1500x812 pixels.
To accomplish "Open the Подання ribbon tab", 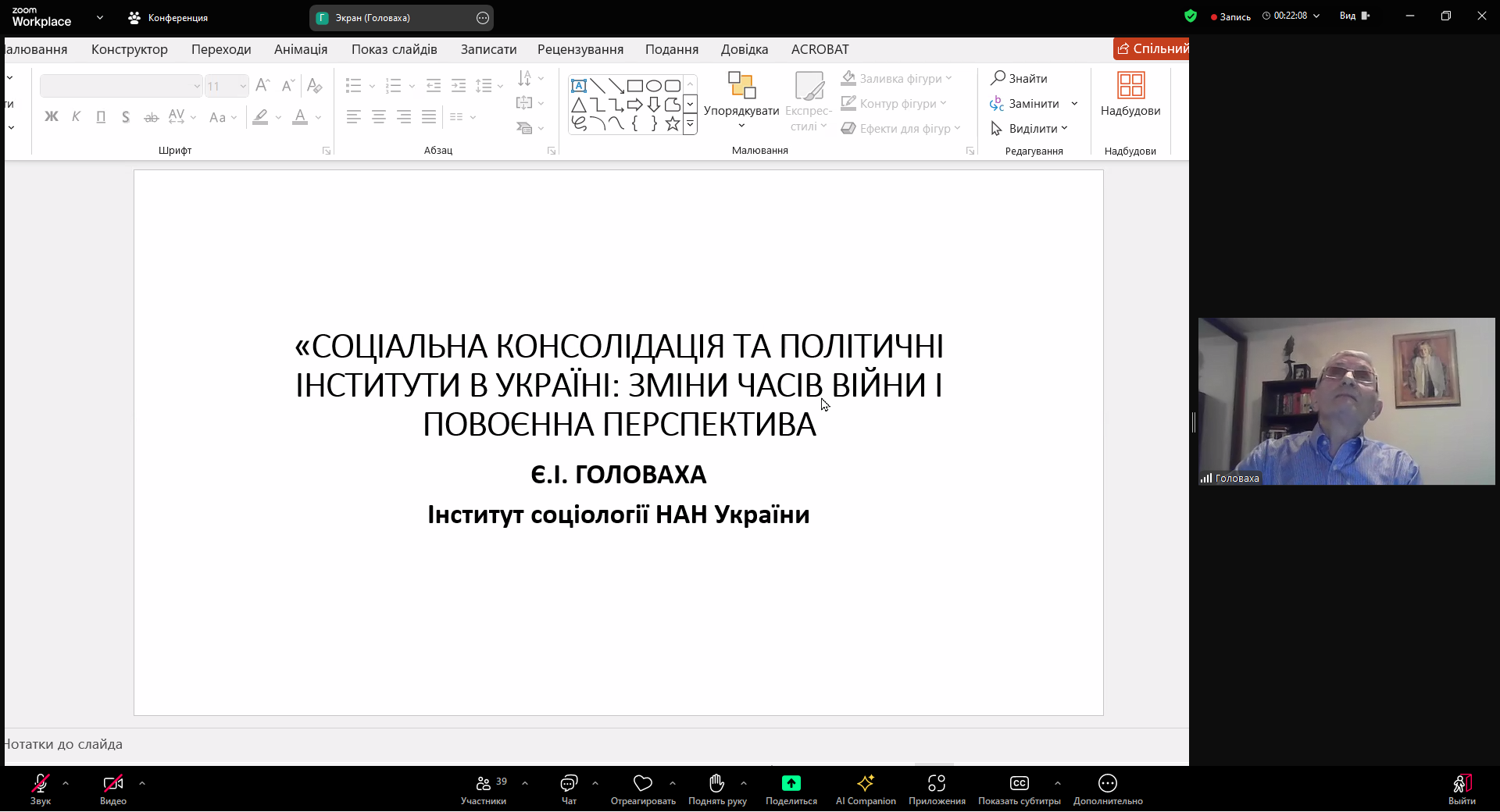I will [672, 49].
